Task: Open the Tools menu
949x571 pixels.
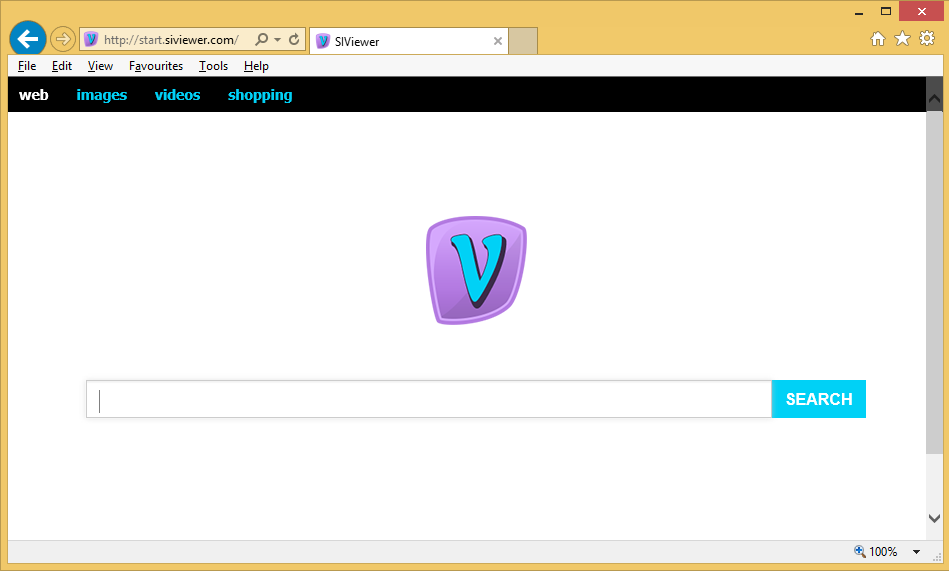Action: [214, 66]
